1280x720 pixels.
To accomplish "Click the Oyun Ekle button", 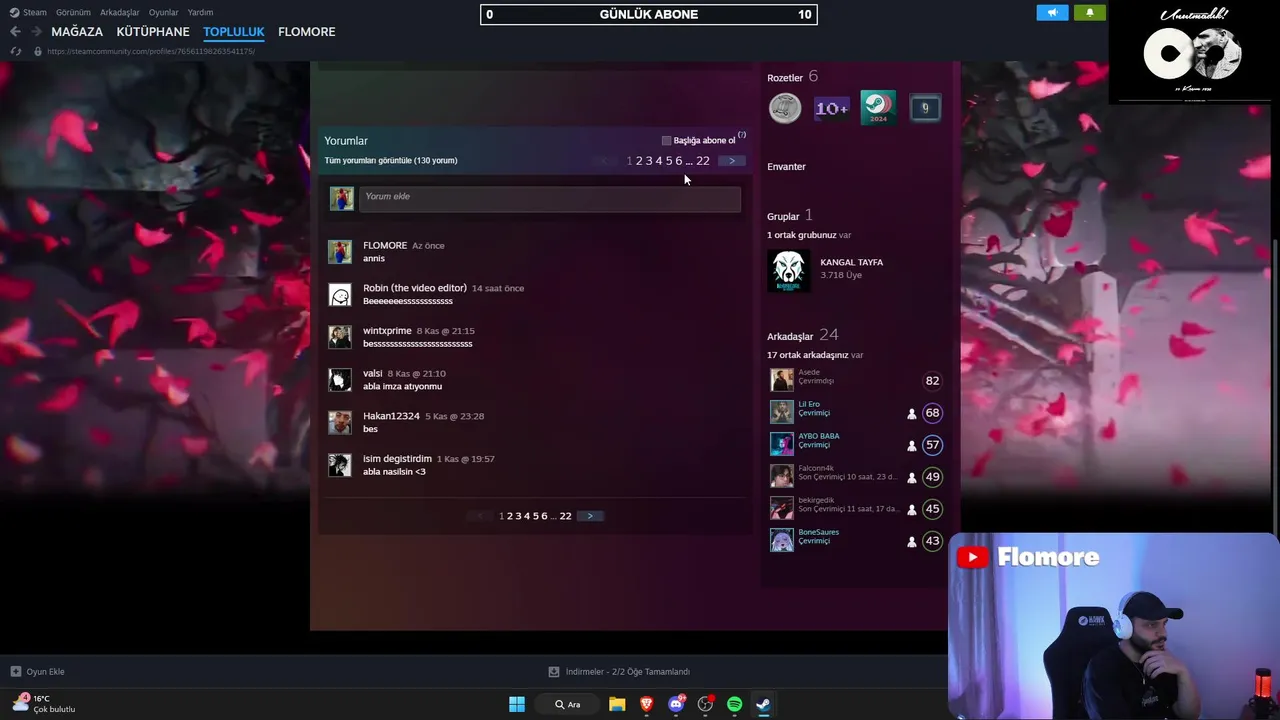I will [37, 672].
